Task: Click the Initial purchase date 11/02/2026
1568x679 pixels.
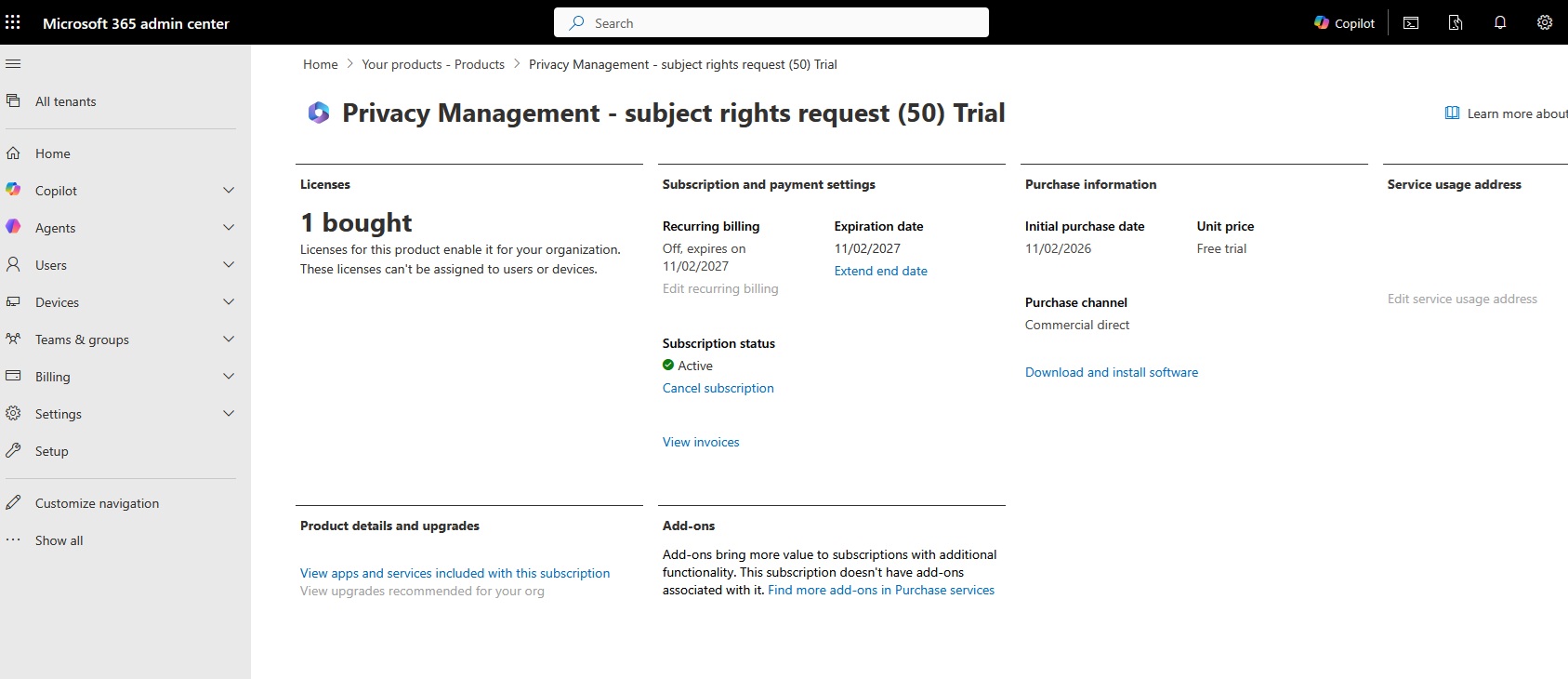Action: click(1058, 248)
